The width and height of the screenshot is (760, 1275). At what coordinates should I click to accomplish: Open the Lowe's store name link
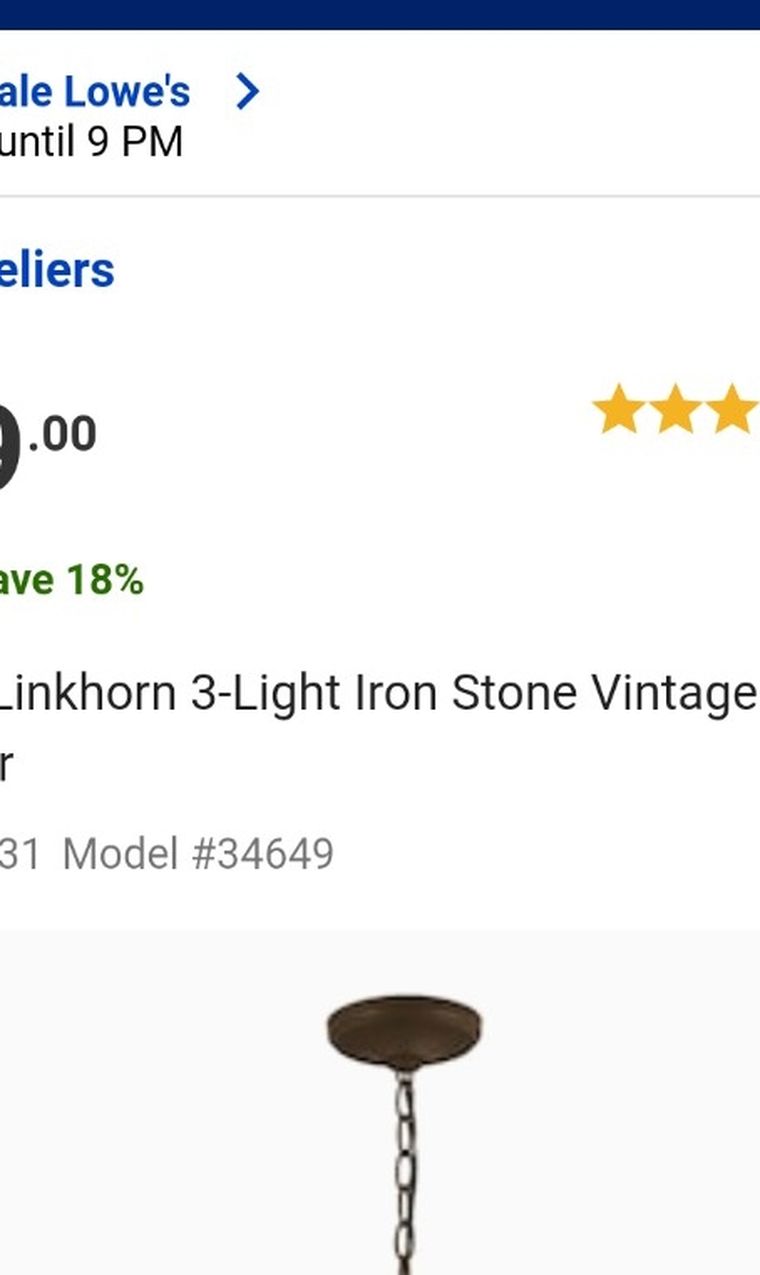(x=95, y=92)
